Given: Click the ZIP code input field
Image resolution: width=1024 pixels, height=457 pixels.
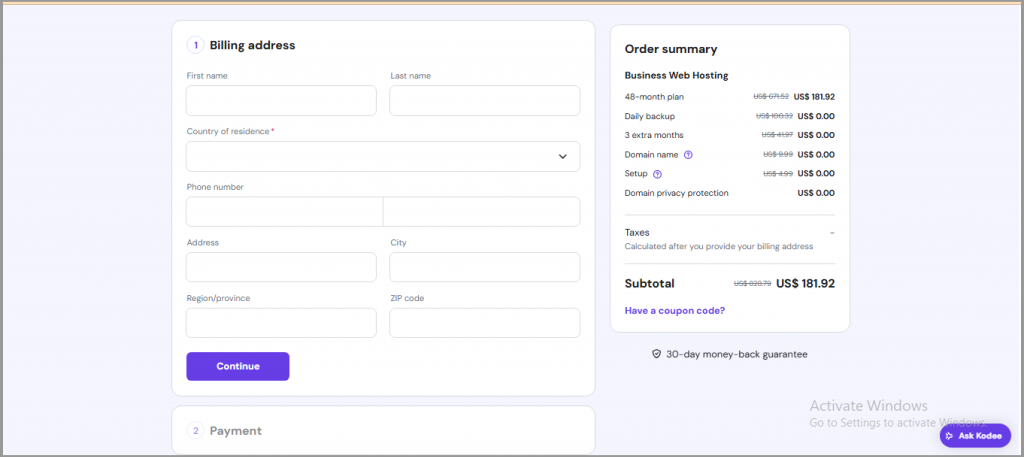Looking at the screenshot, I should tap(485, 323).
